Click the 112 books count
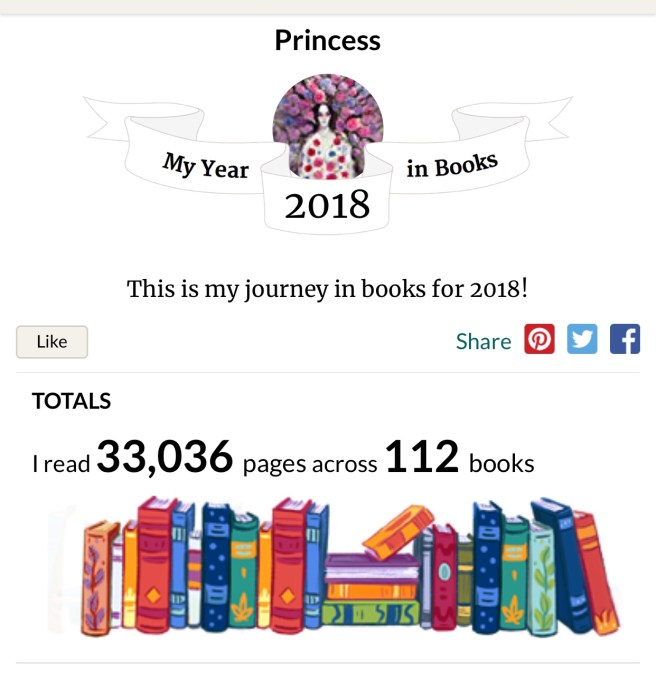 pos(421,459)
